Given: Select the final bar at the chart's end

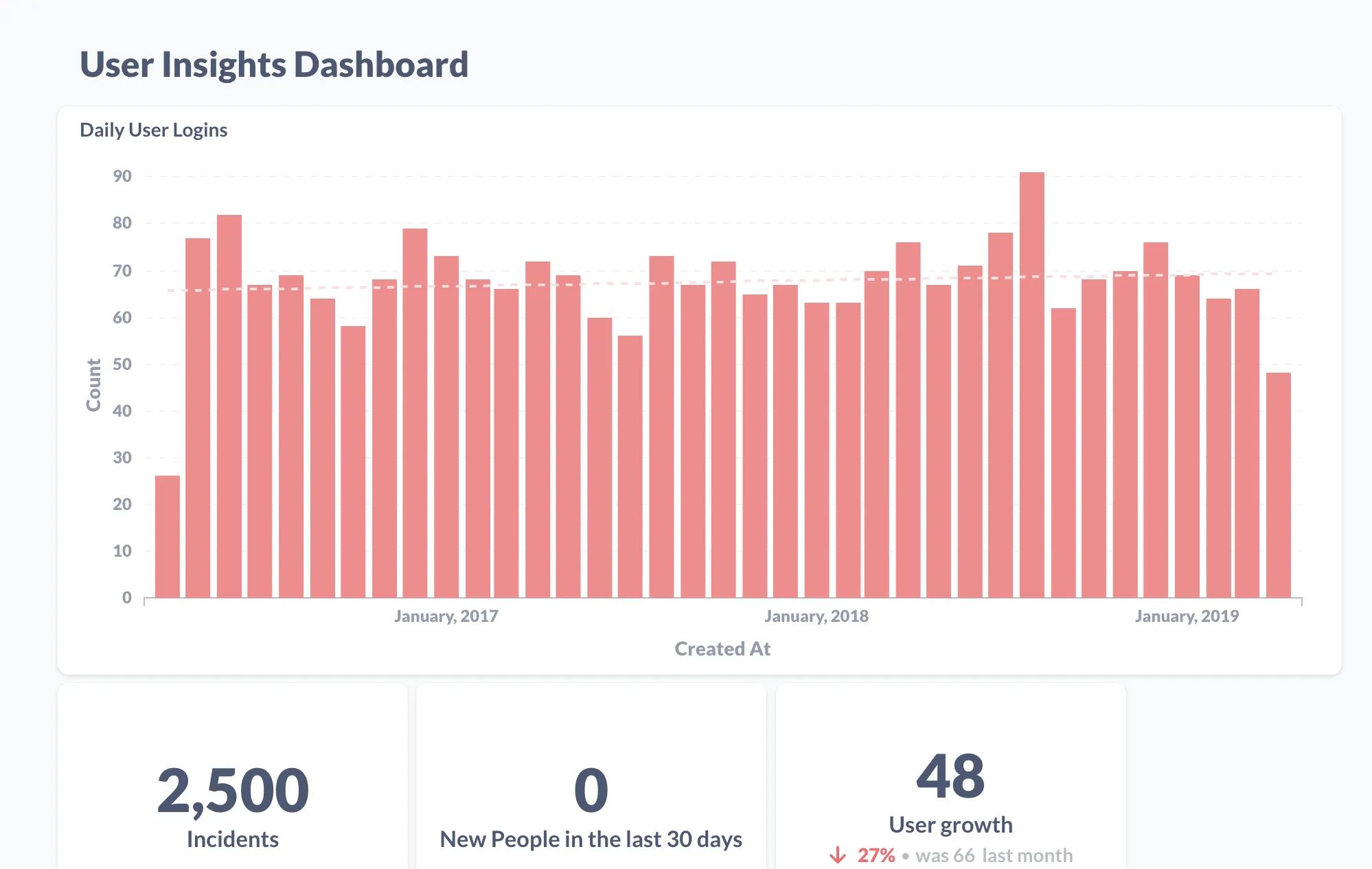Looking at the screenshot, I should [x=1279, y=485].
